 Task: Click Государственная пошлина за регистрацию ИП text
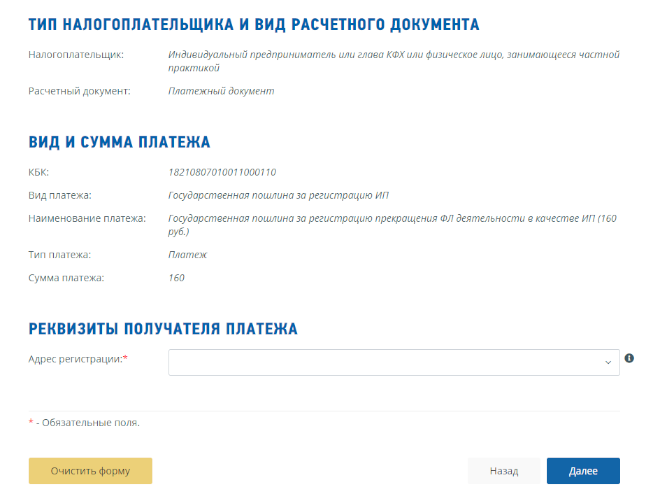click(x=278, y=195)
